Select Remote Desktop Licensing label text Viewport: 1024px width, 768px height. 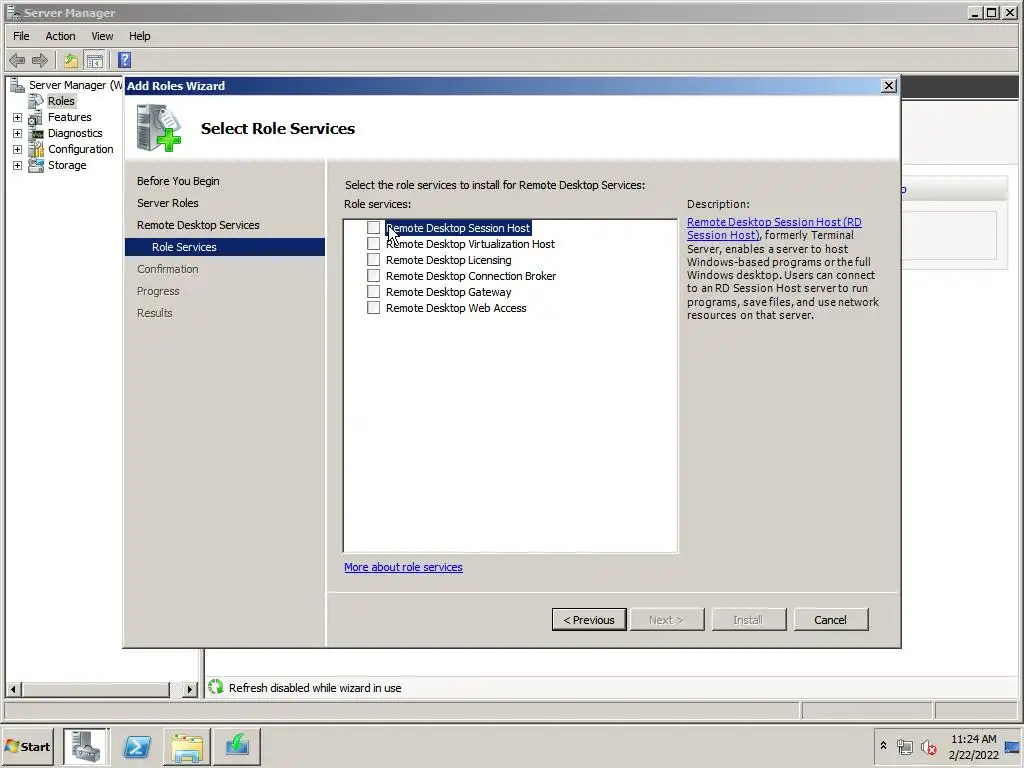(449, 260)
